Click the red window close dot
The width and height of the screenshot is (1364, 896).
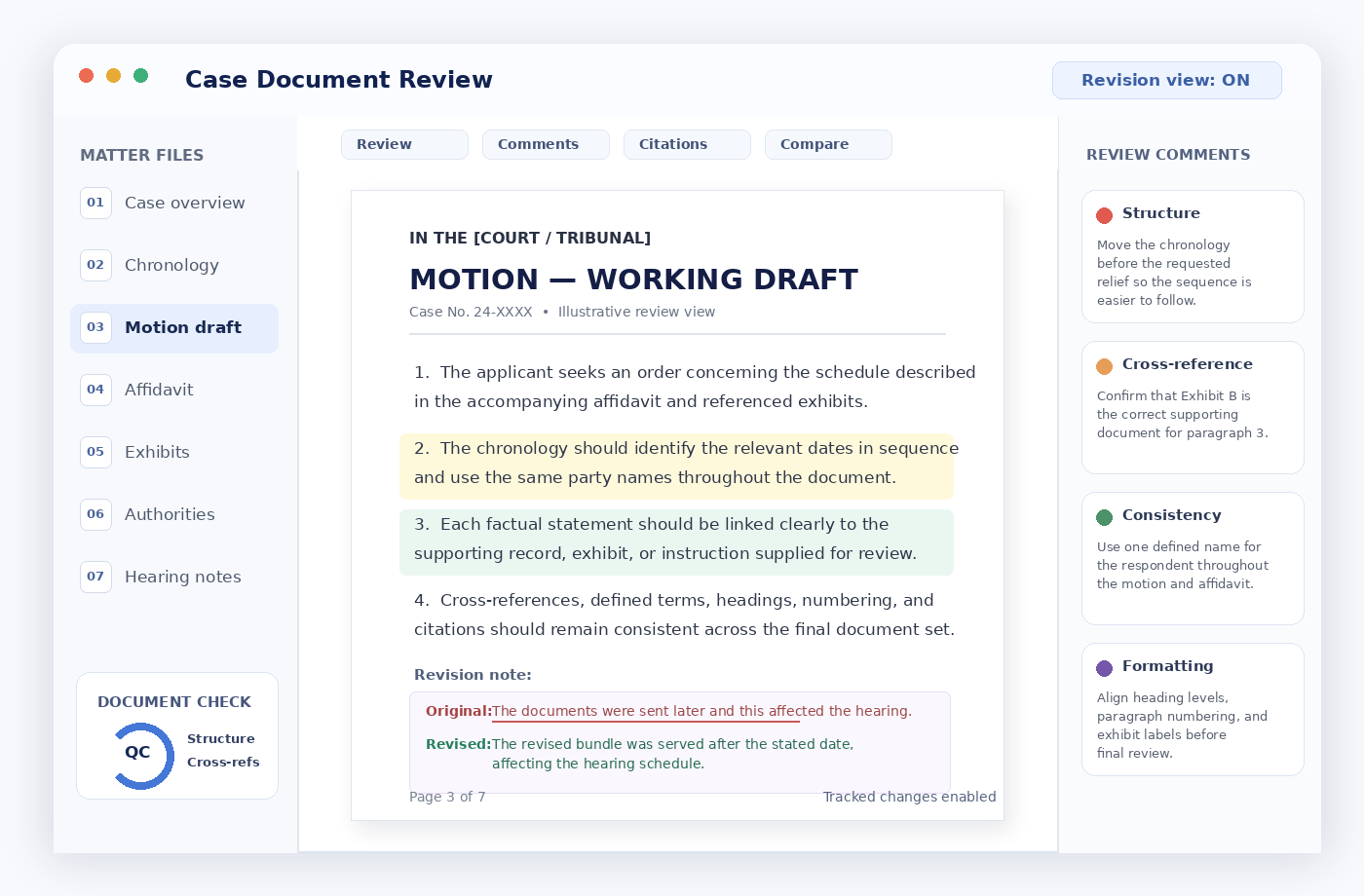(86, 75)
